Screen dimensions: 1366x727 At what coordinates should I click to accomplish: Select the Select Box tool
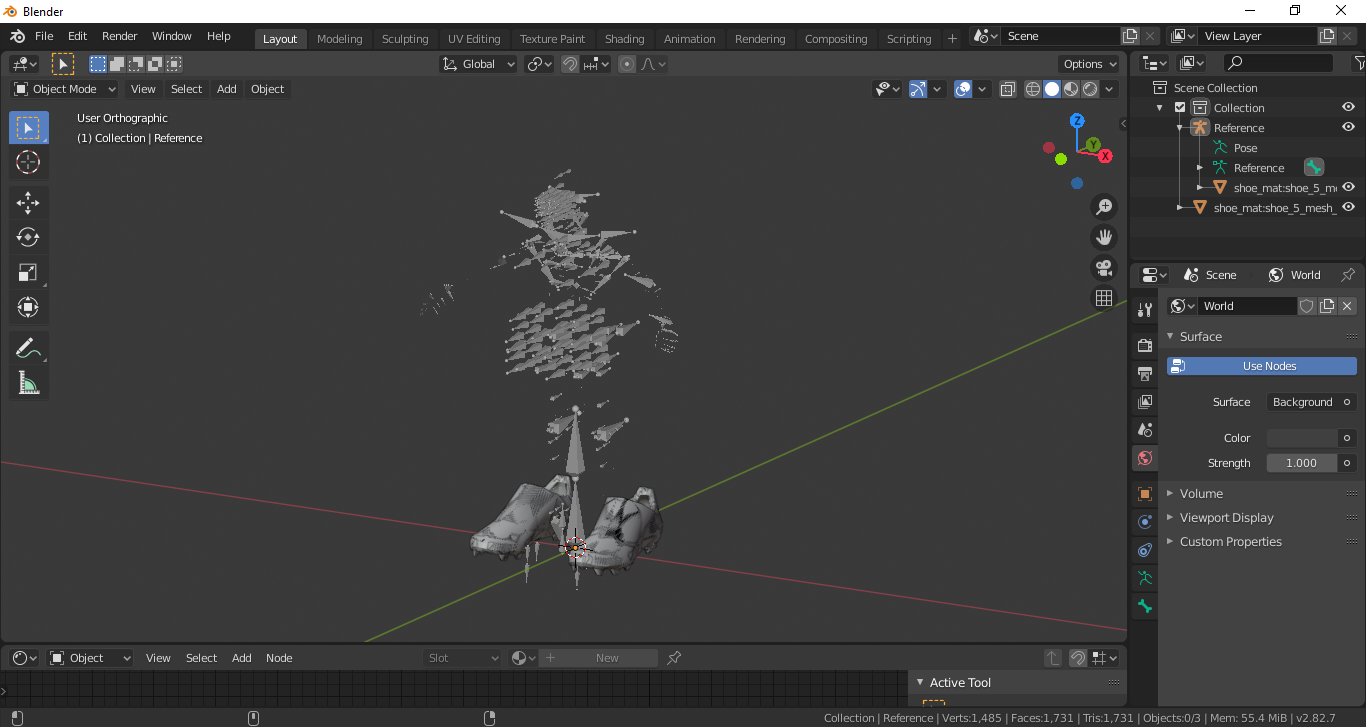click(28, 128)
